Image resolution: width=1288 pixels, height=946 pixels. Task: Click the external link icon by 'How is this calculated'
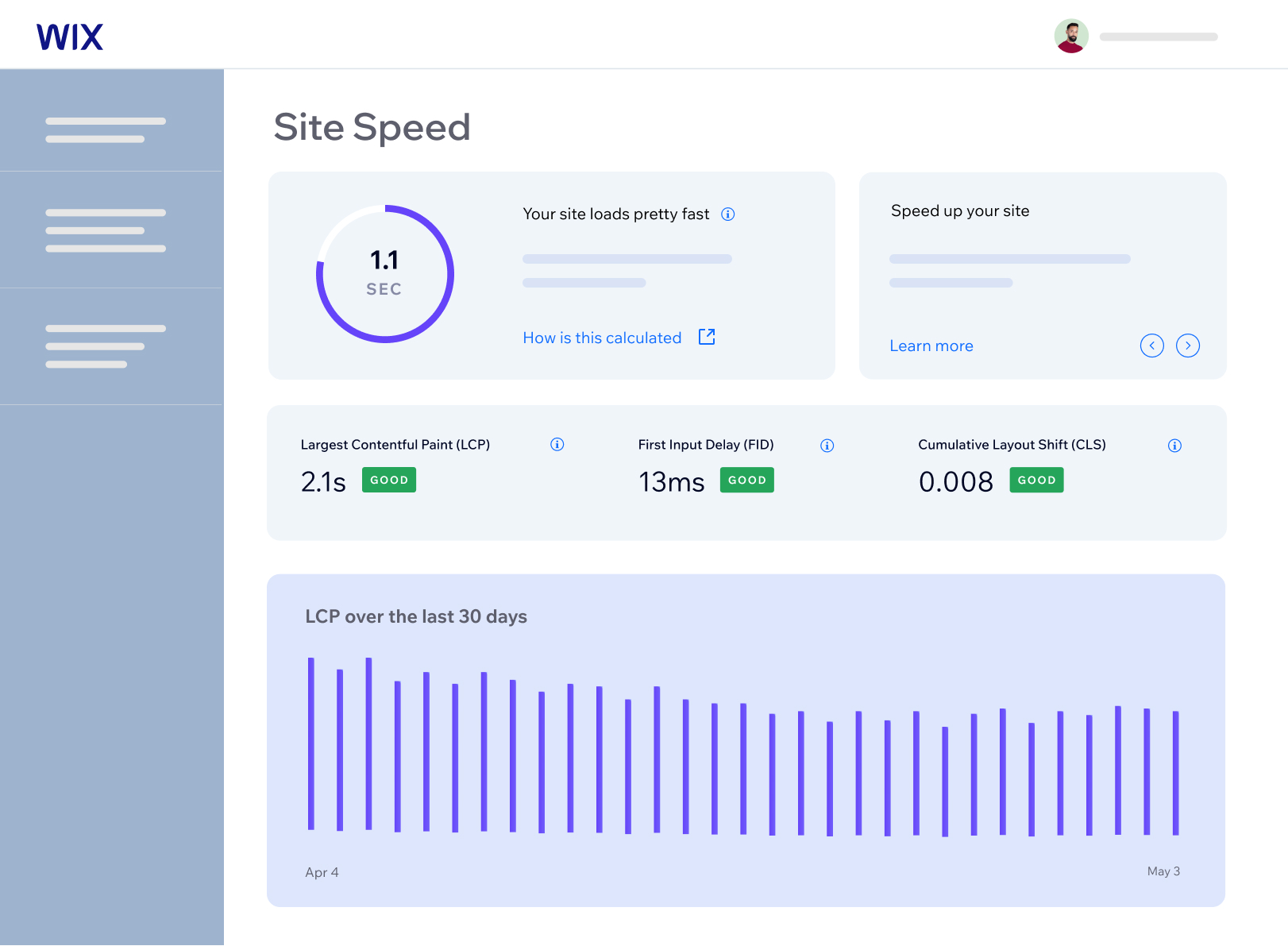point(707,337)
